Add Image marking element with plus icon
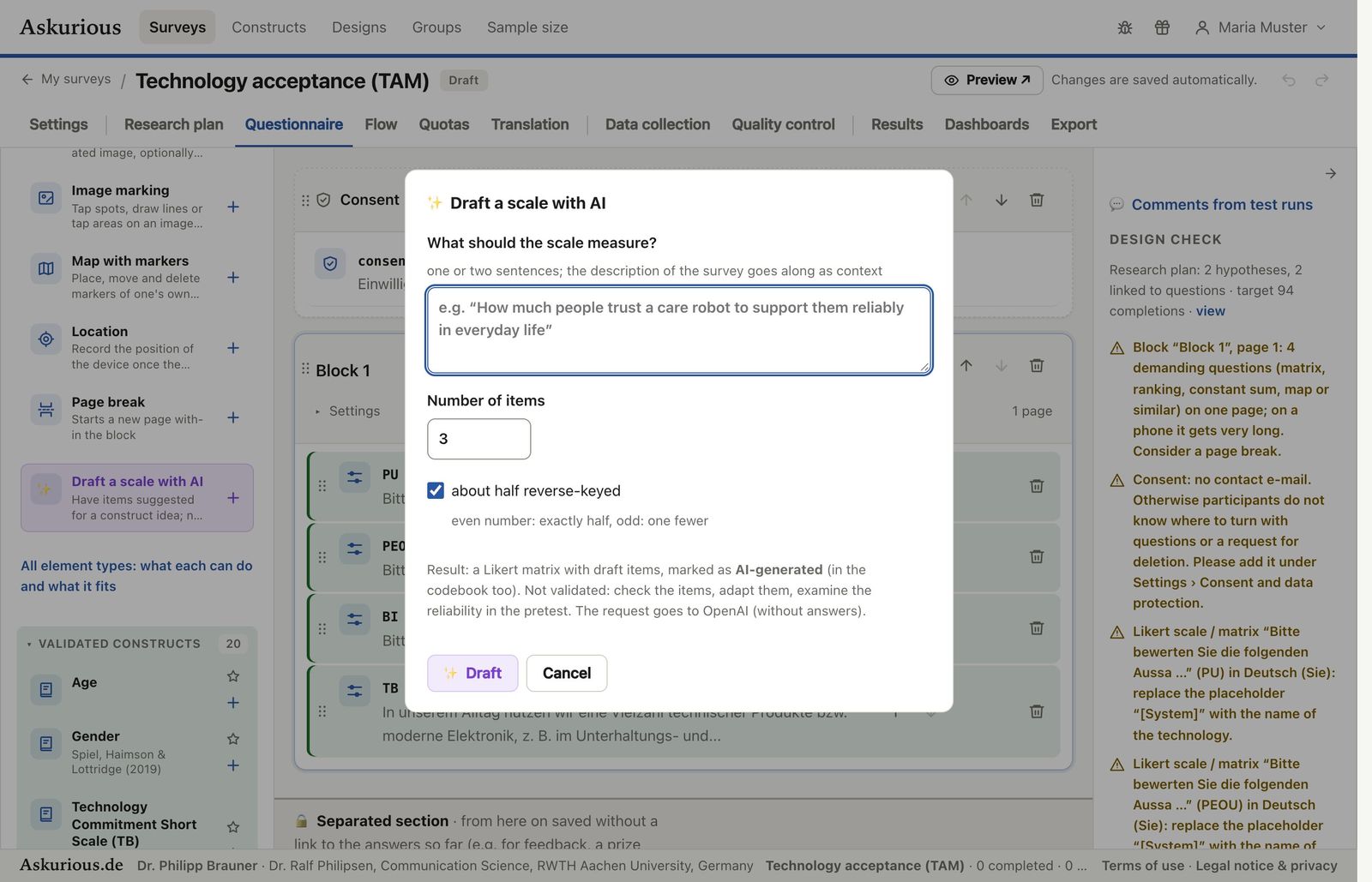Viewport: 1372px width, 882px height. pyautogui.click(x=233, y=207)
